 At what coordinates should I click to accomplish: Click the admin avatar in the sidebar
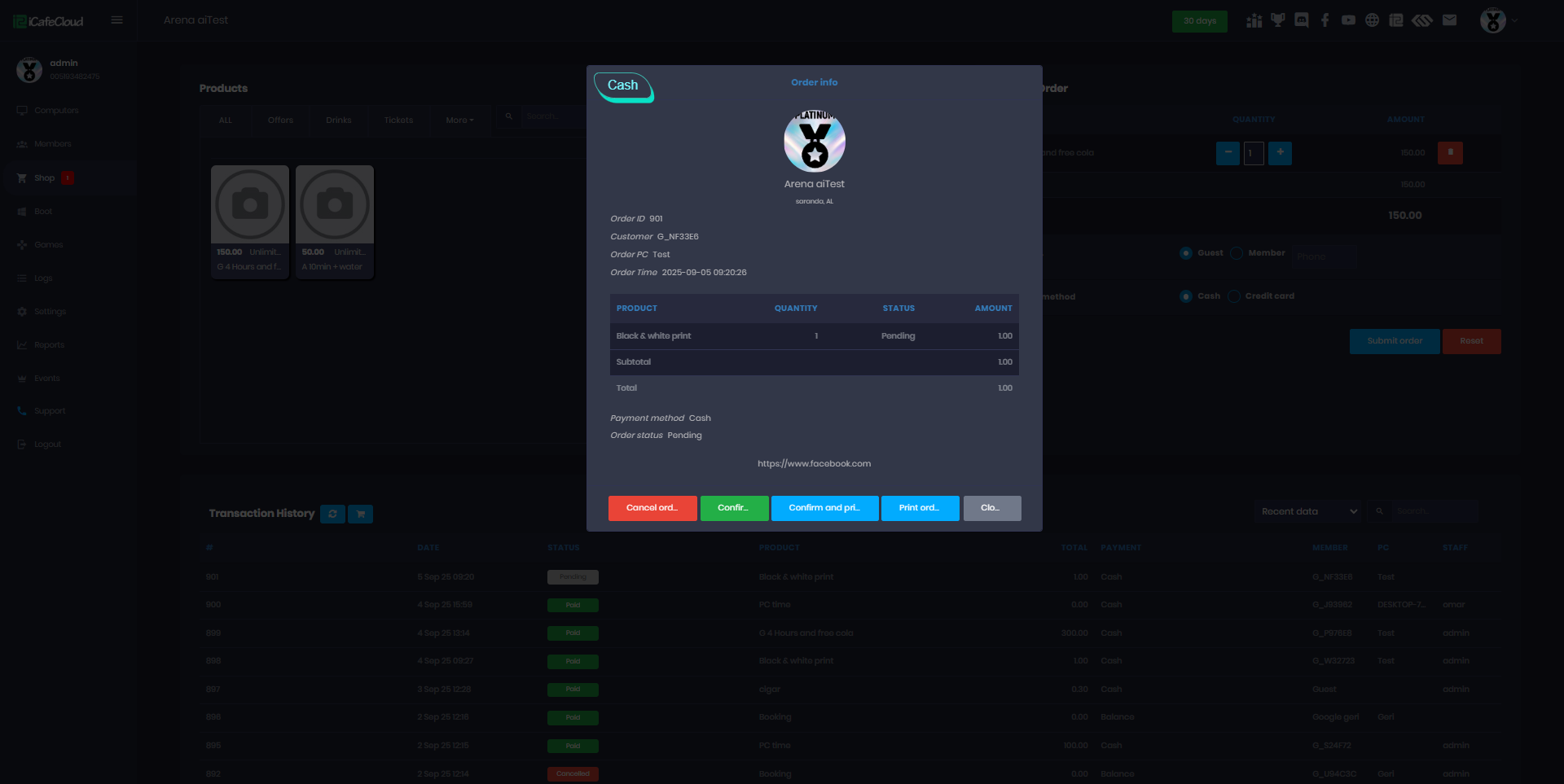click(x=29, y=70)
